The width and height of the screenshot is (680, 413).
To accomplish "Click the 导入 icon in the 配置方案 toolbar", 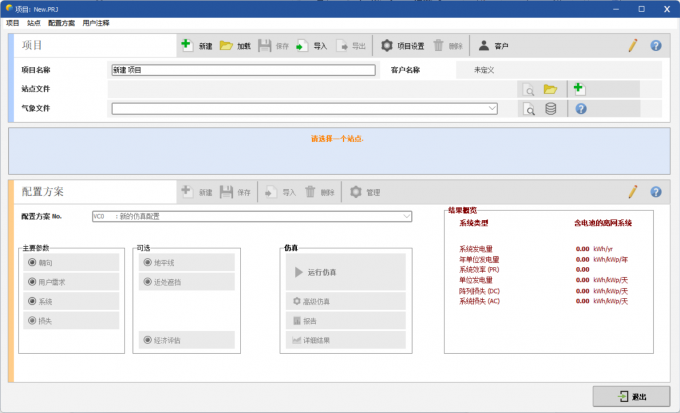I will click(x=271, y=192).
